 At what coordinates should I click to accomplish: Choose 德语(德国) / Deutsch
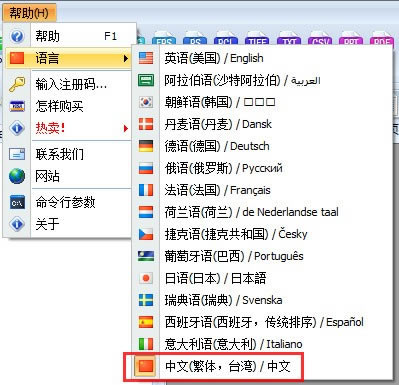(x=262, y=146)
